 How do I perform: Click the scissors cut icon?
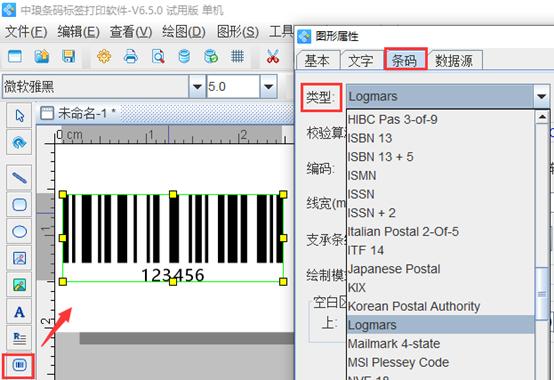coord(273,57)
